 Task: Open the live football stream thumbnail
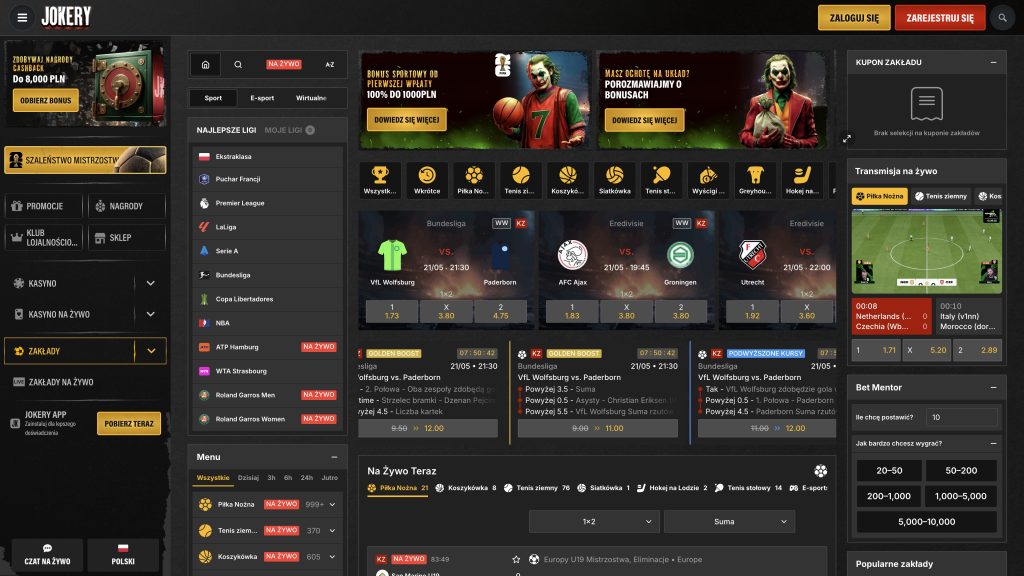[926, 251]
